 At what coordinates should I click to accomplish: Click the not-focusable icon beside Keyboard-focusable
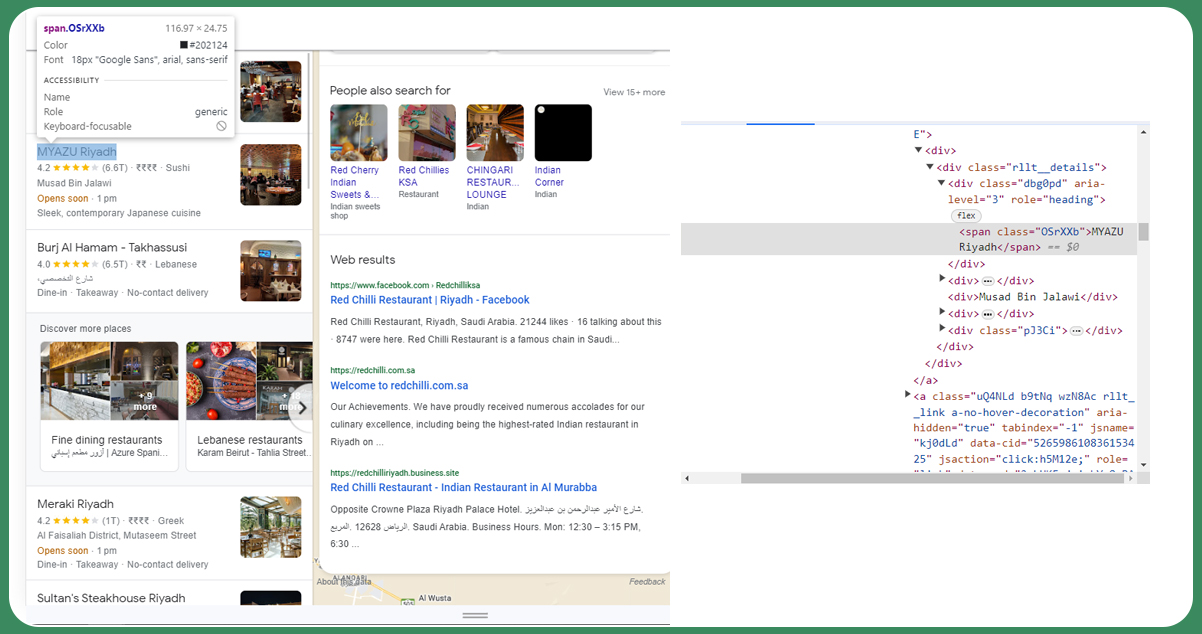[x=222, y=127]
